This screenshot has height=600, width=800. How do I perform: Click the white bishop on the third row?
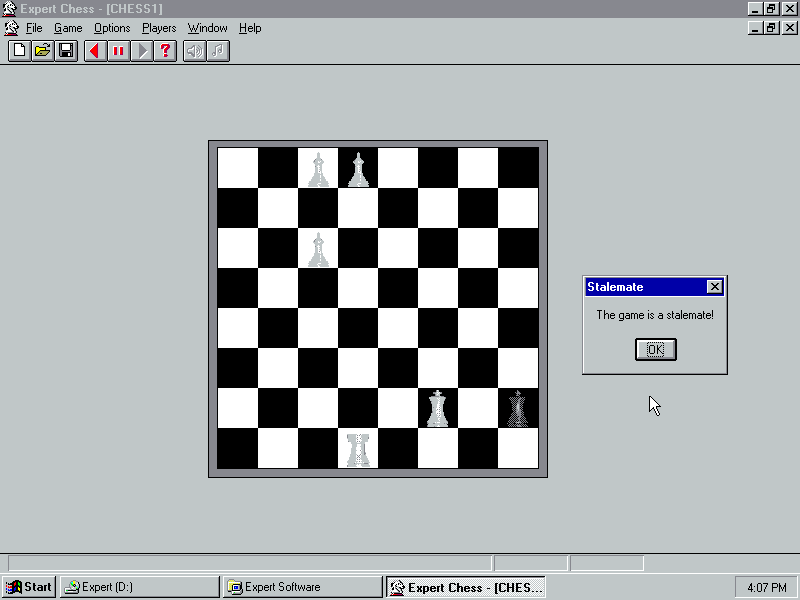click(318, 249)
